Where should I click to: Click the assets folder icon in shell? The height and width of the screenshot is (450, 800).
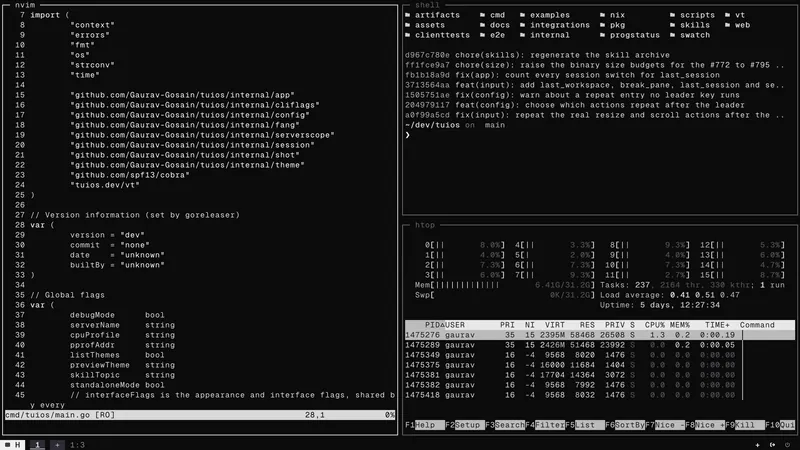(x=408, y=25)
